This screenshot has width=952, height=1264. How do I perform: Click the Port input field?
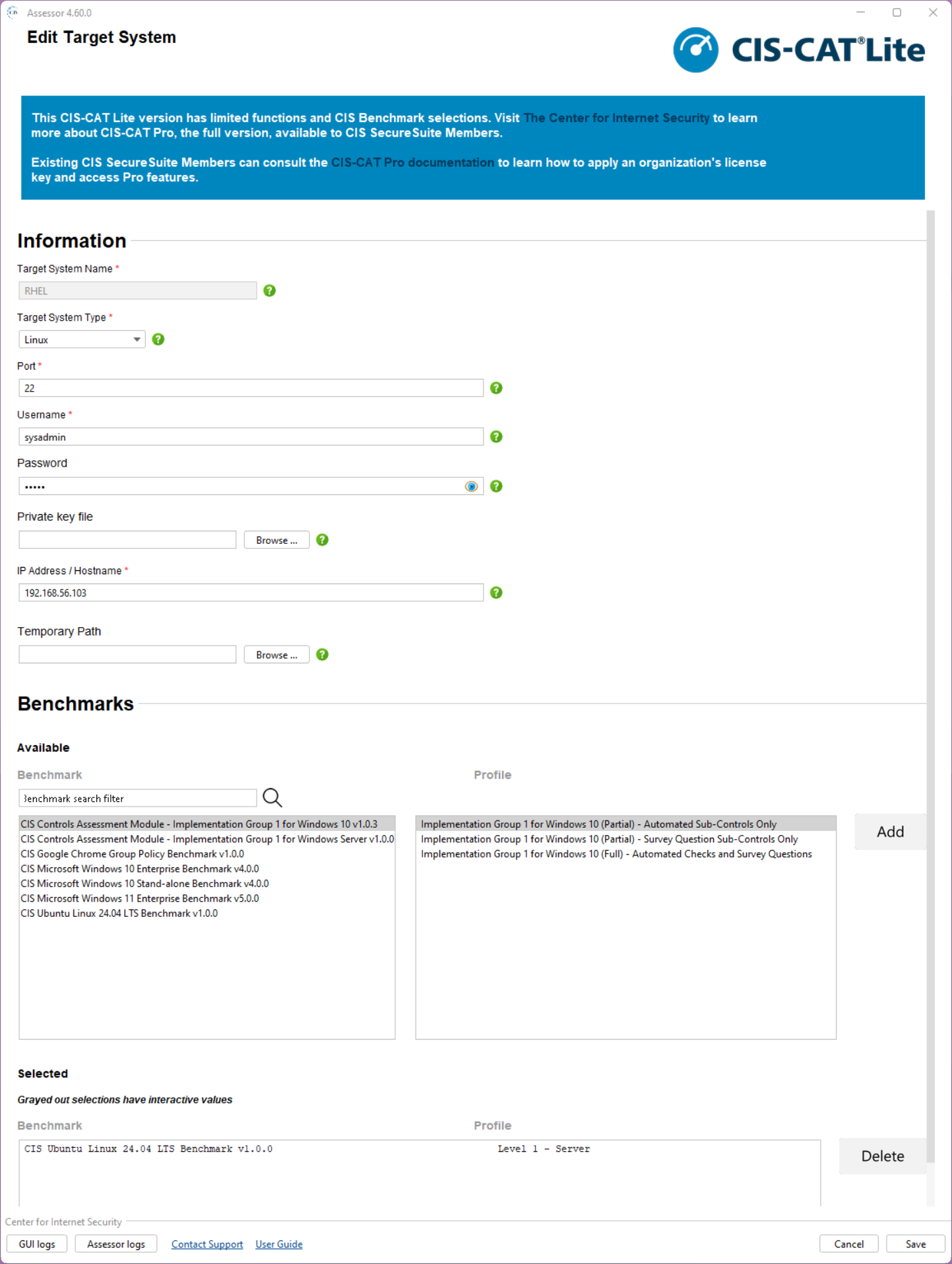(x=251, y=388)
